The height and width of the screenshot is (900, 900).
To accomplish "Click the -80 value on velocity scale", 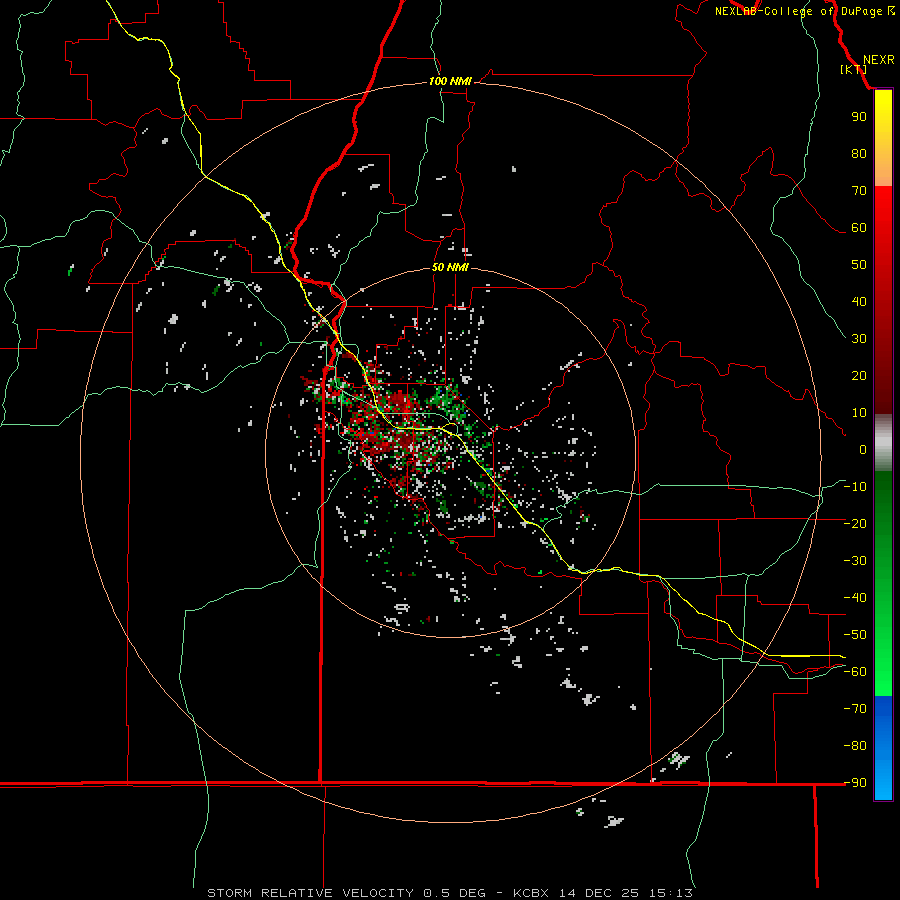I will pos(855,746).
